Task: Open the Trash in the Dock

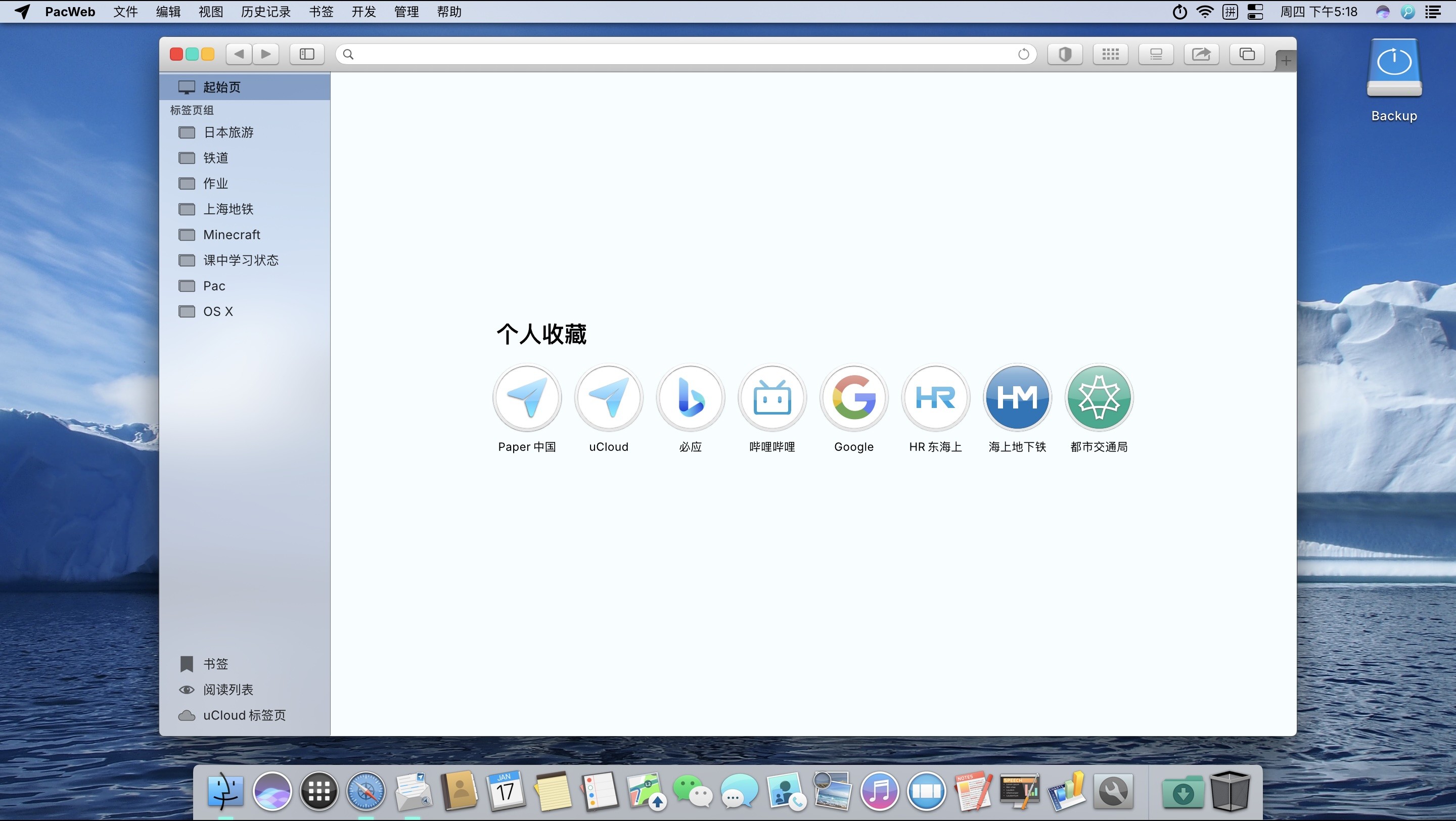Action: [x=1230, y=791]
